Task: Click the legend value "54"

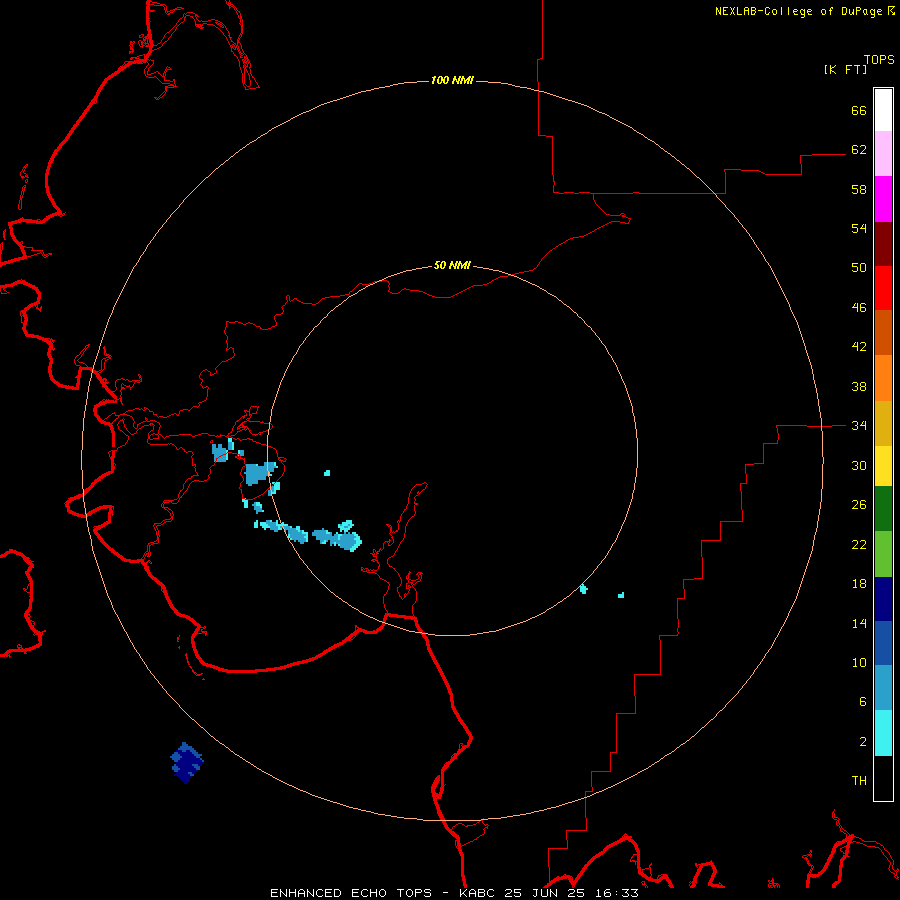Action: pyautogui.click(x=859, y=228)
